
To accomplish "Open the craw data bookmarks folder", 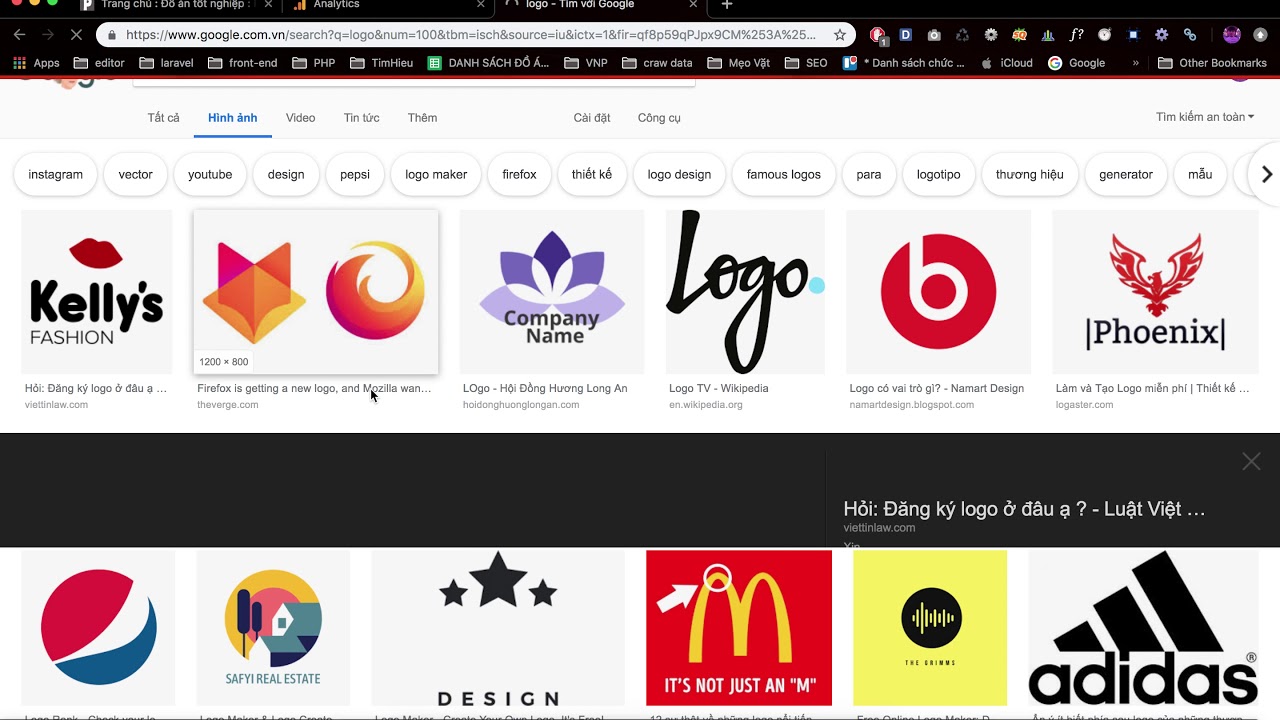I will pyautogui.click(x=657, y=63).
